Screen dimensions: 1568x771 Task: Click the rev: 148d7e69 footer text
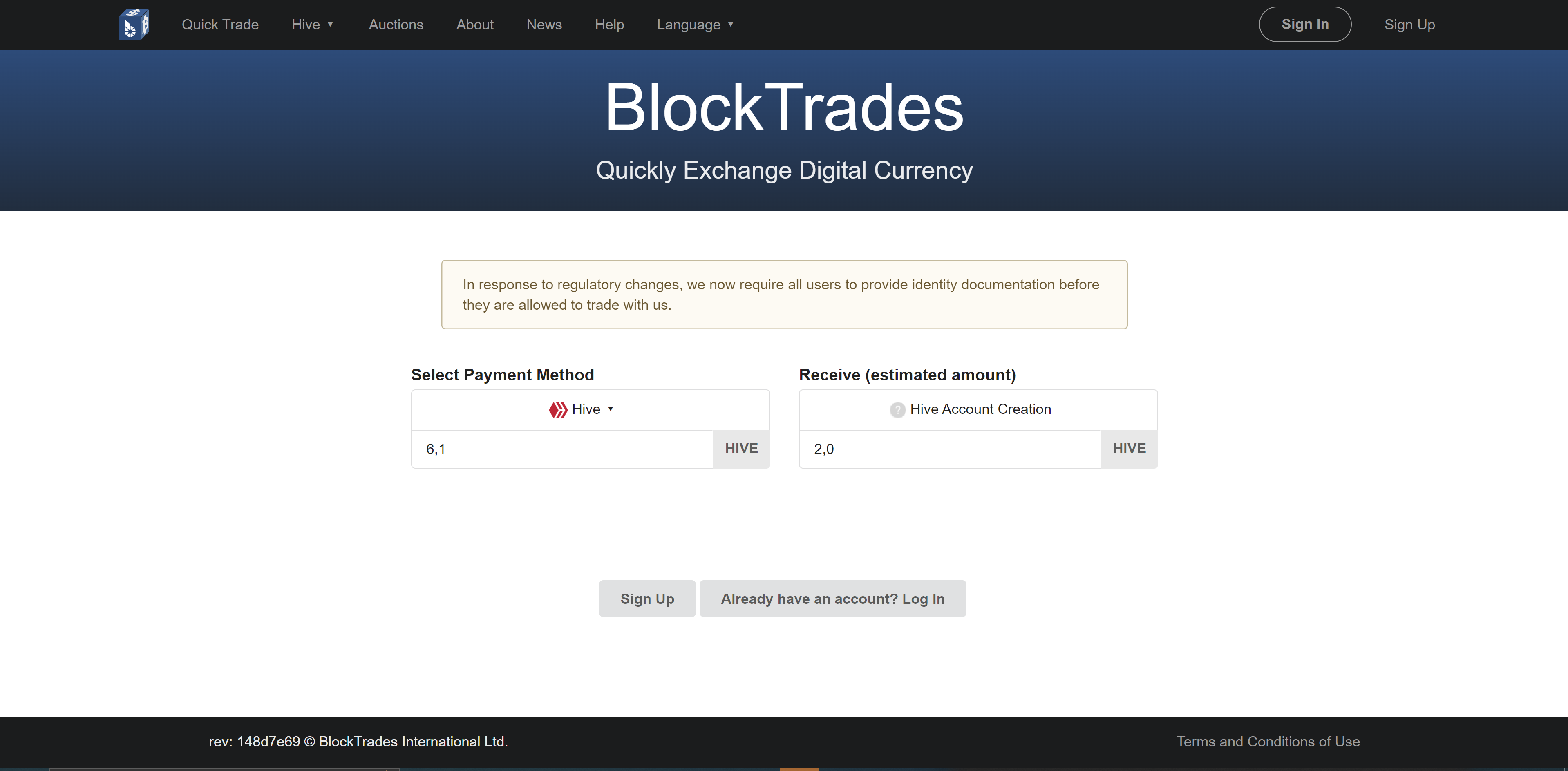click(x=358, y=741)
